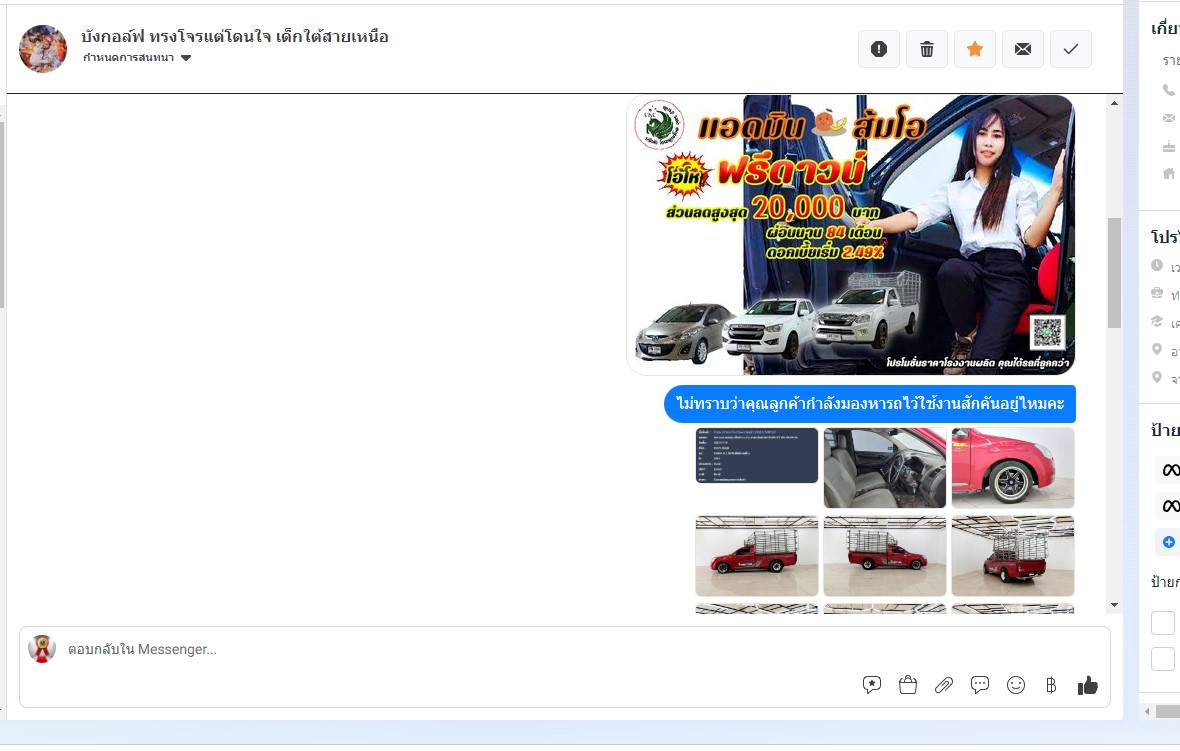The width and height of the screenshot is (1180, 751).
Task: Tick the second label checkbox in sidebar
Action: pos(1163,659)
